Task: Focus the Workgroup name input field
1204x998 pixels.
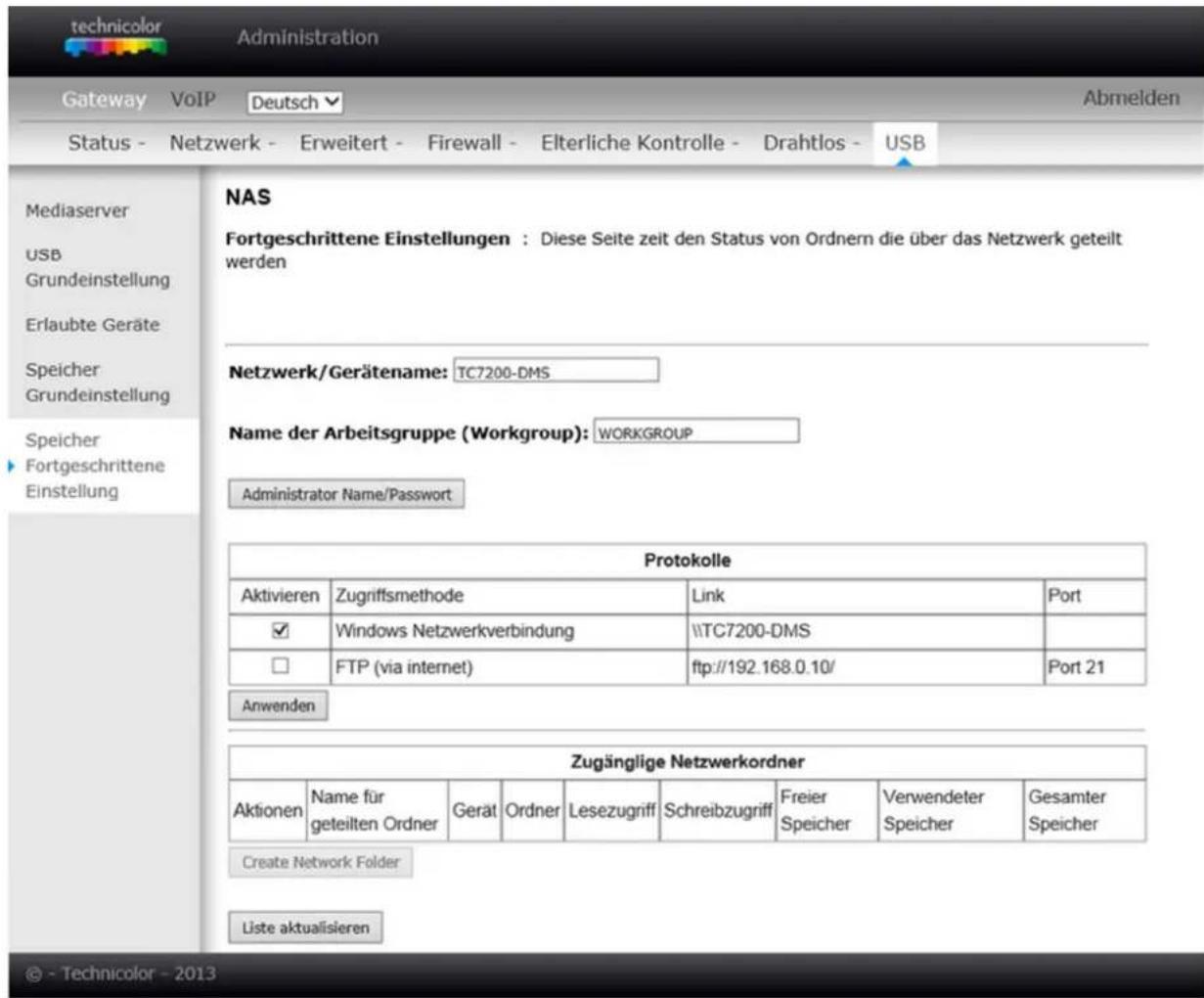Action: pos(696,432)
